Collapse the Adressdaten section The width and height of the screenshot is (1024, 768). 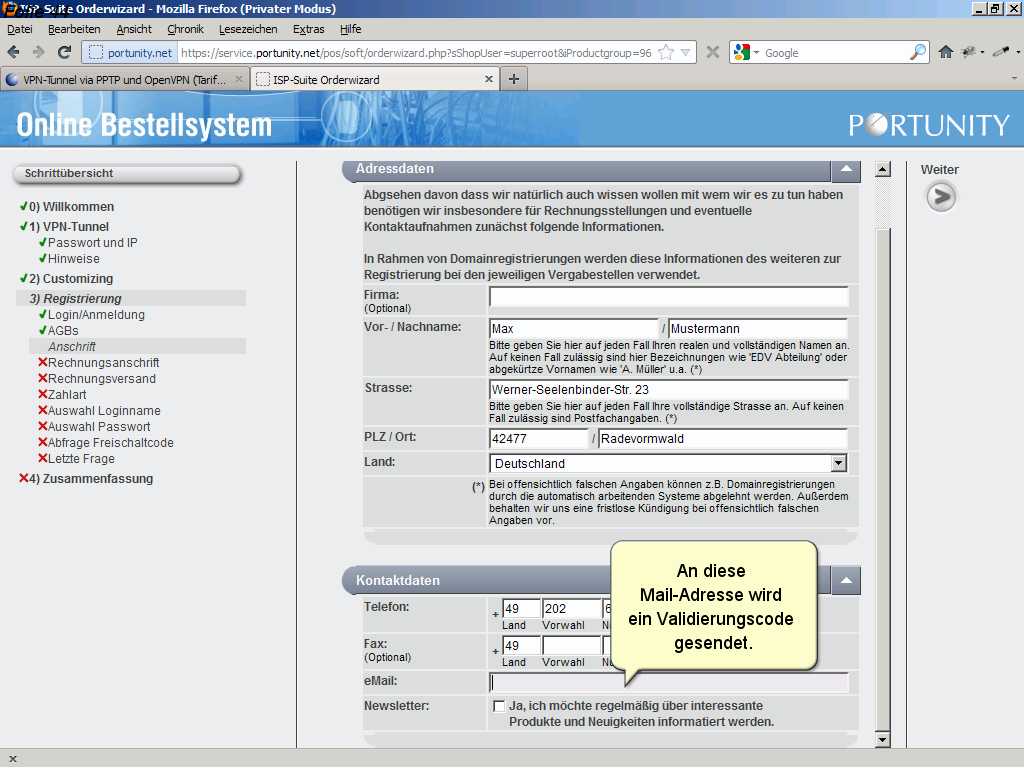pyautogui.click(x=846, y=169)
